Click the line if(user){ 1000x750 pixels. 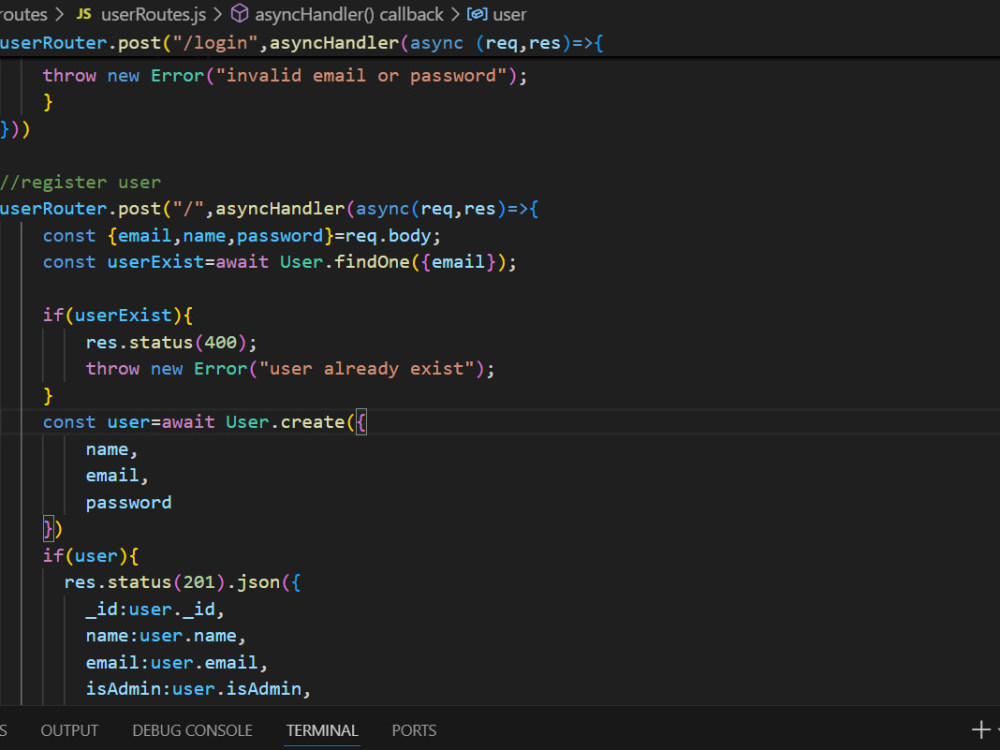[91, 555]
